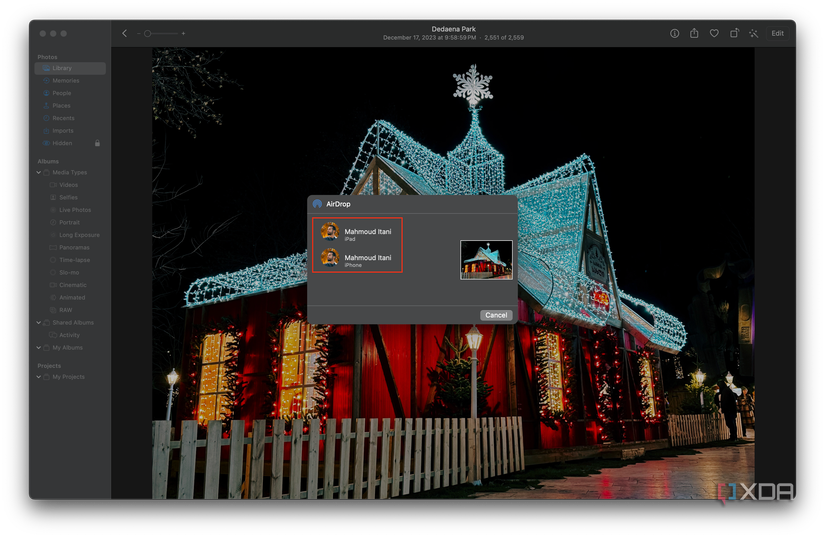The width and height of the screenshot is (825, 538).
Task: Open Long Exposure album
Action: (79, 235)
